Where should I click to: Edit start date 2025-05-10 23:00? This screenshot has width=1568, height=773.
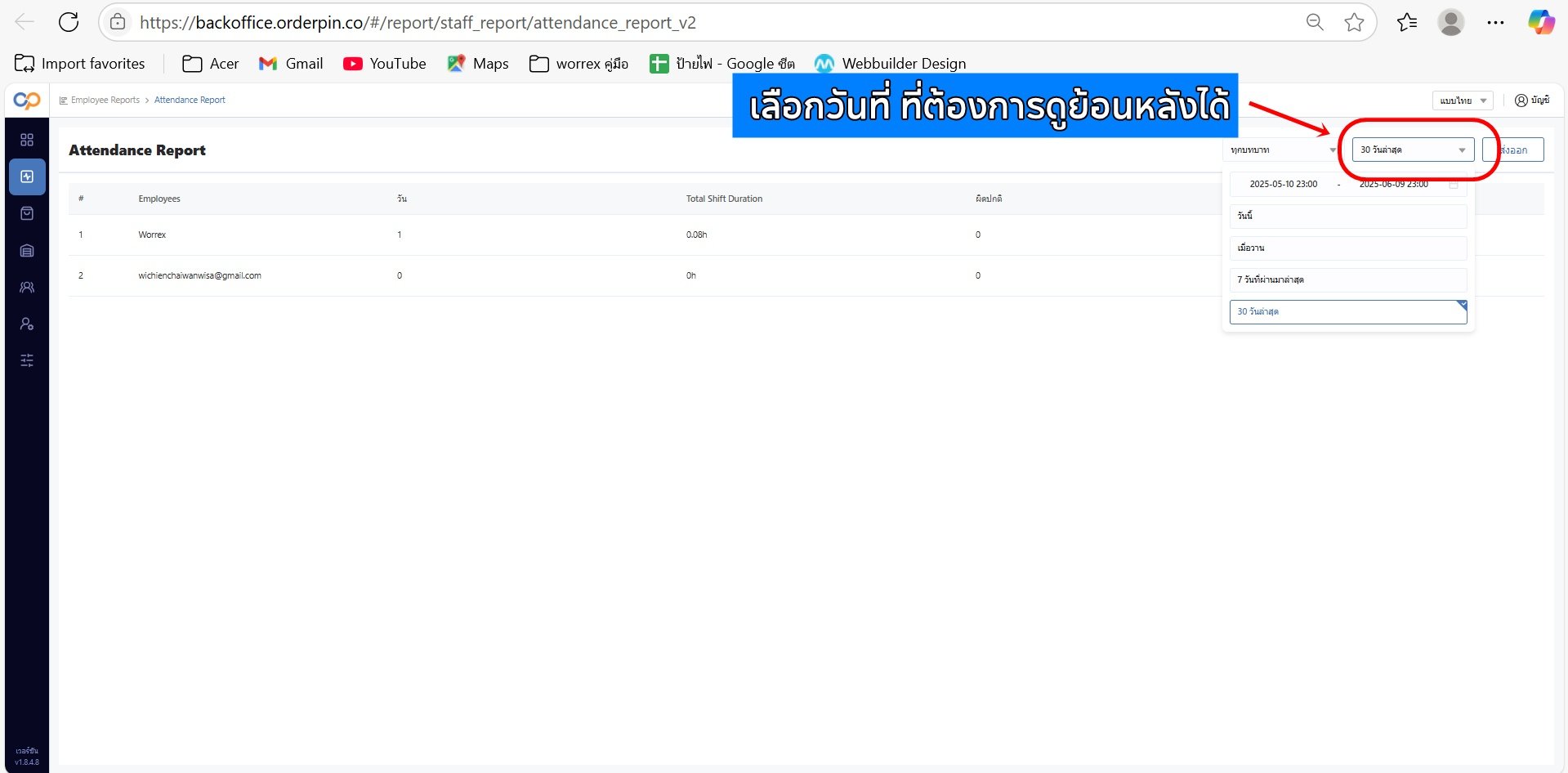1283,185
